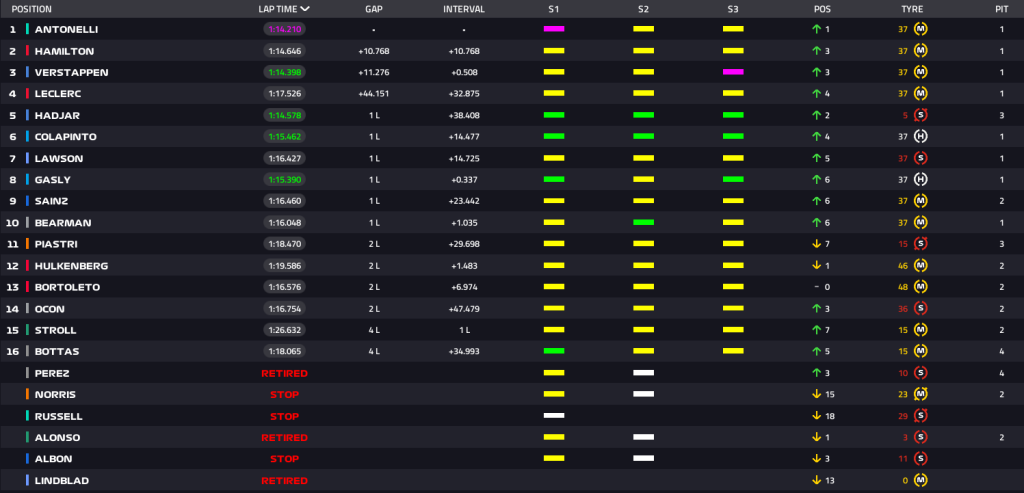
Task: Select the LECLERC driver row name
Action: pyautogui.click(x=57, y=94)
